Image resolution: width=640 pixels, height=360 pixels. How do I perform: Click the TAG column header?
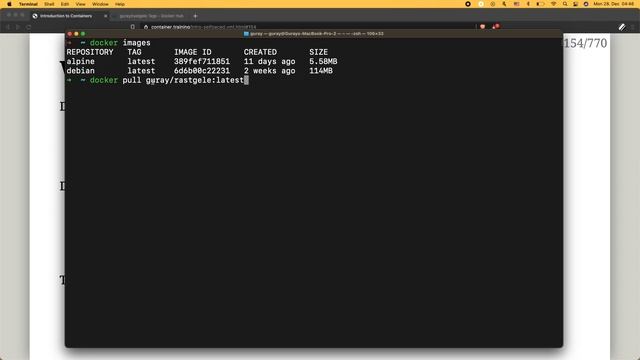click(x=134, y=52)
